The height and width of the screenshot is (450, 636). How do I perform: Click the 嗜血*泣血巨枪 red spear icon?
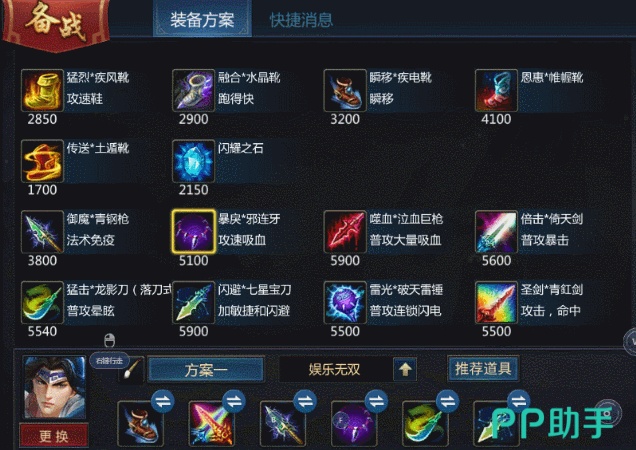pyautogui.click(x=345, y=232)
